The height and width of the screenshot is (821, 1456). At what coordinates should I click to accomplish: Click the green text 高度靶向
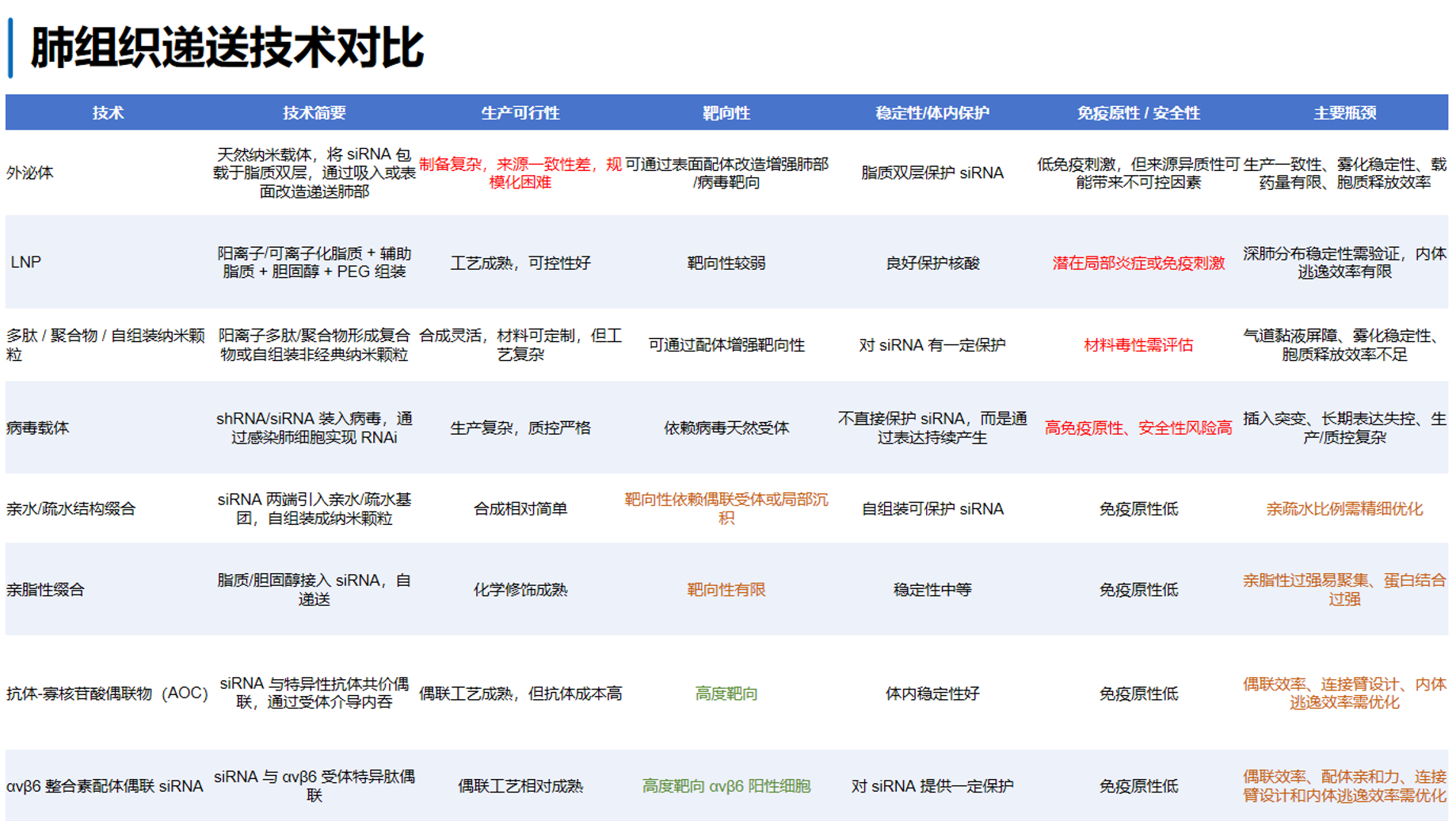point(725,694)
